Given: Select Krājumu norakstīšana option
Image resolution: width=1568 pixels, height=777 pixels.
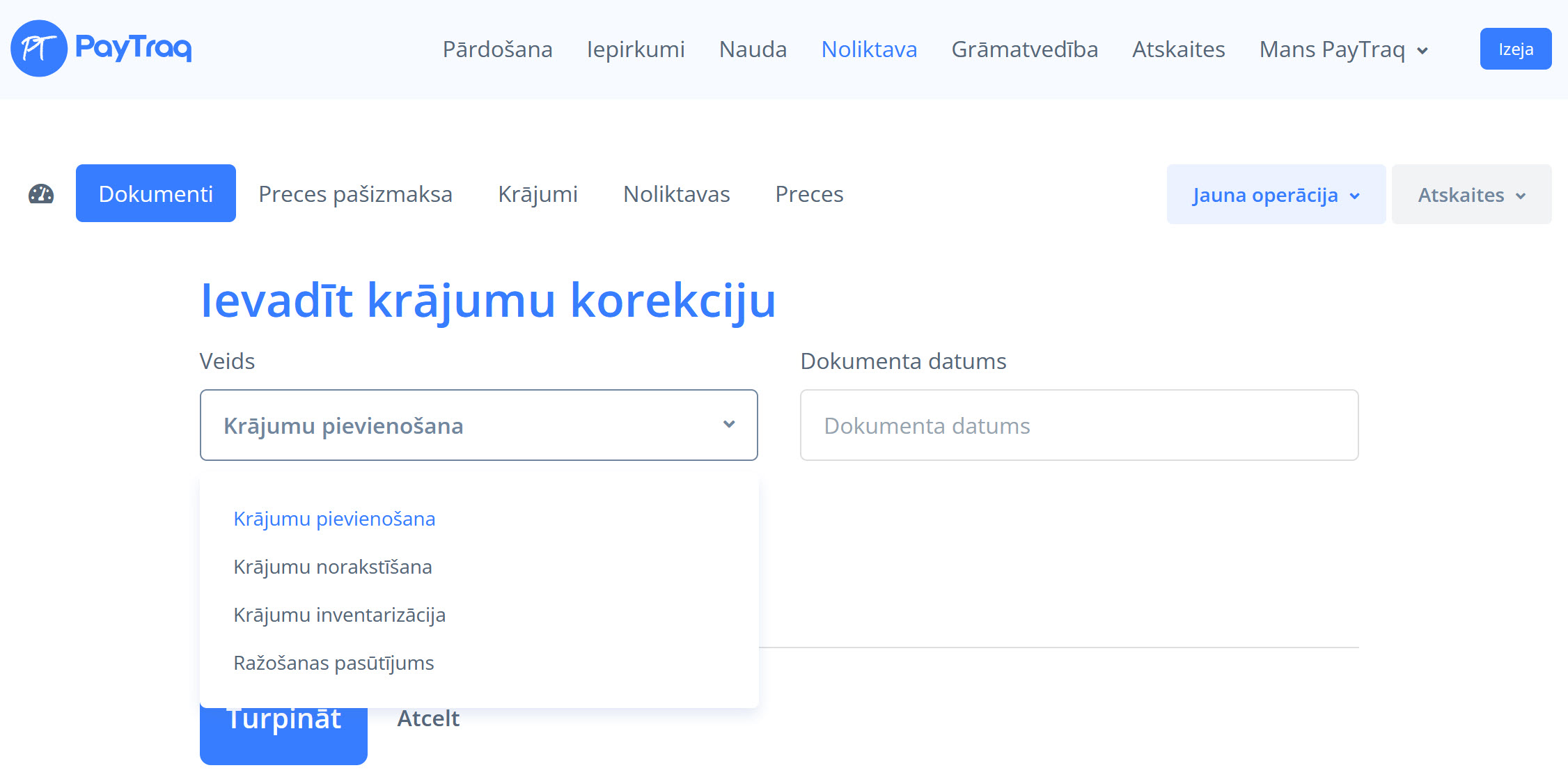Looking at the screenshot, I should click(333, 567).
